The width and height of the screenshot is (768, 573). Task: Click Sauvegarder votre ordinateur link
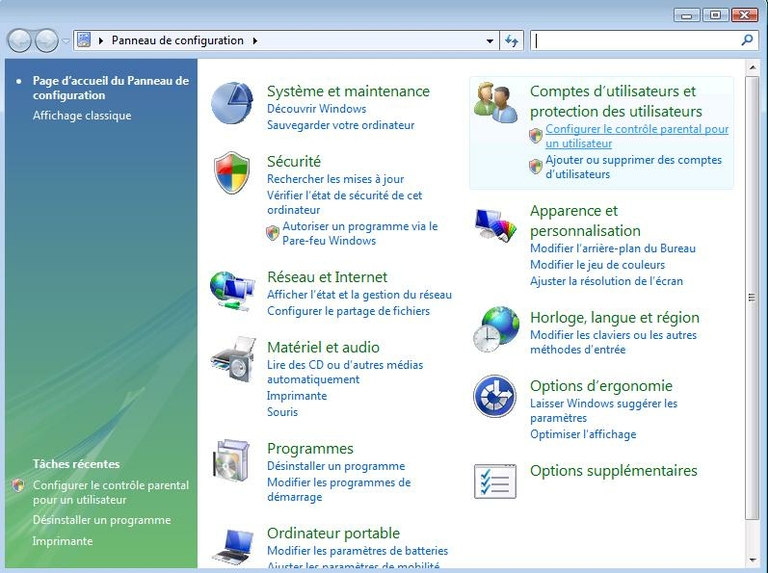pos(340,125)
